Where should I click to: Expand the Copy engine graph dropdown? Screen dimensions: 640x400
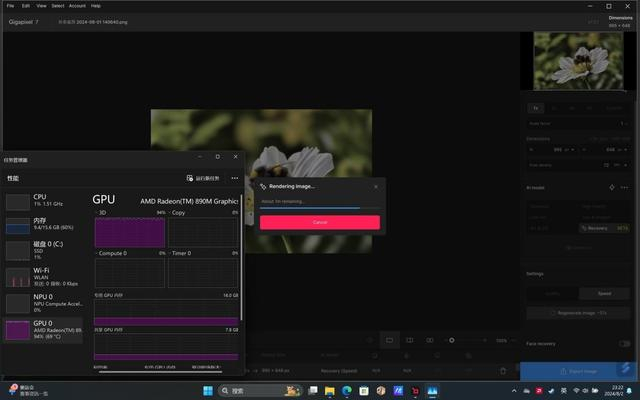pyautogui.click(x=170, y=213)
